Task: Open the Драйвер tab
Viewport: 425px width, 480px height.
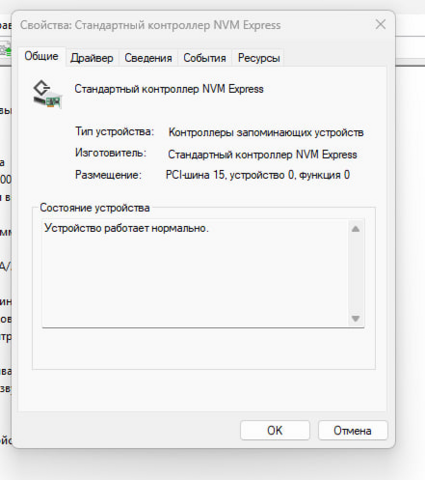Action: coord(92,58)
